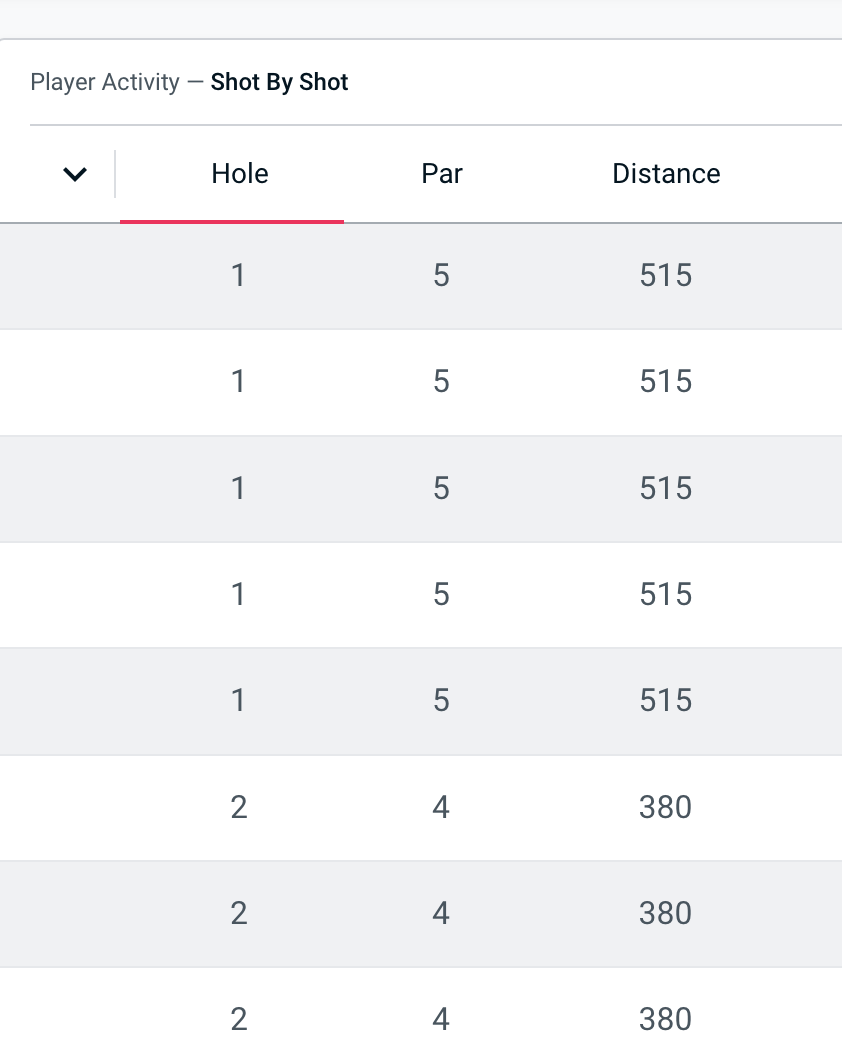Click the first 380 distance value
Viewport: 842px width, 1058px height.
[666, 807]
